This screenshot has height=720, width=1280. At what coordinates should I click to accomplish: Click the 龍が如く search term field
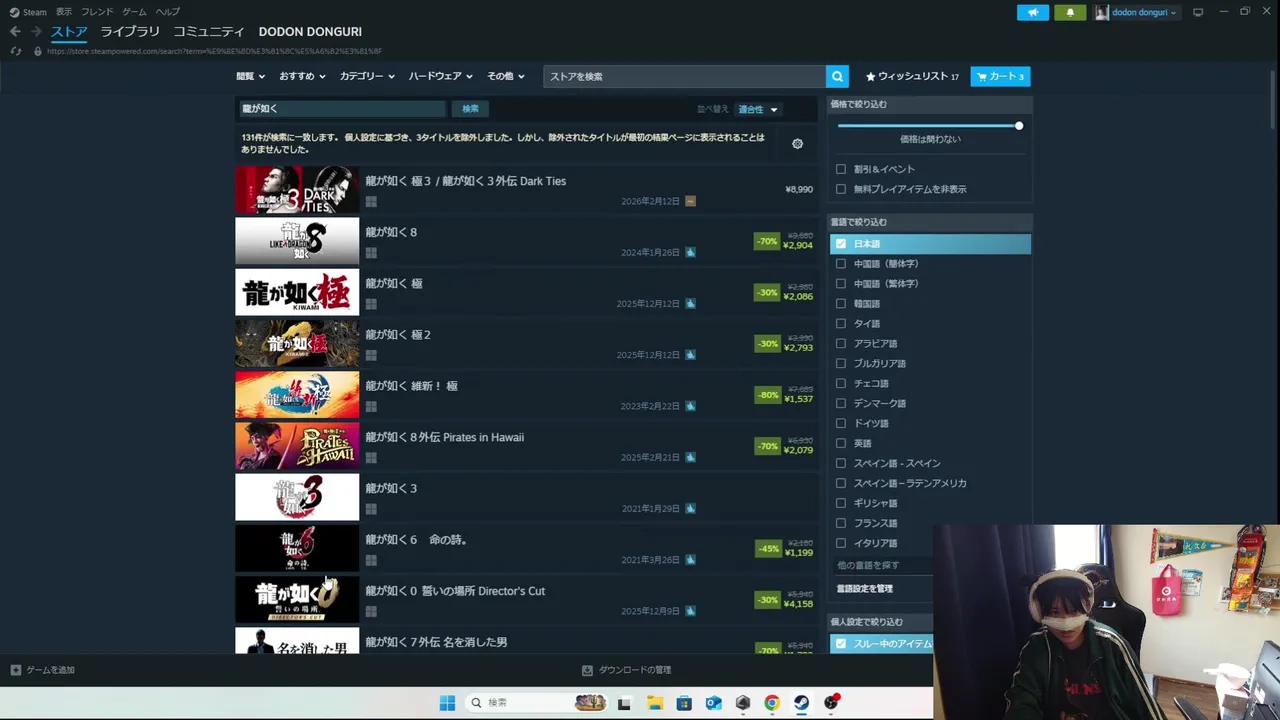pyautogui.click(x=341, y=109)
